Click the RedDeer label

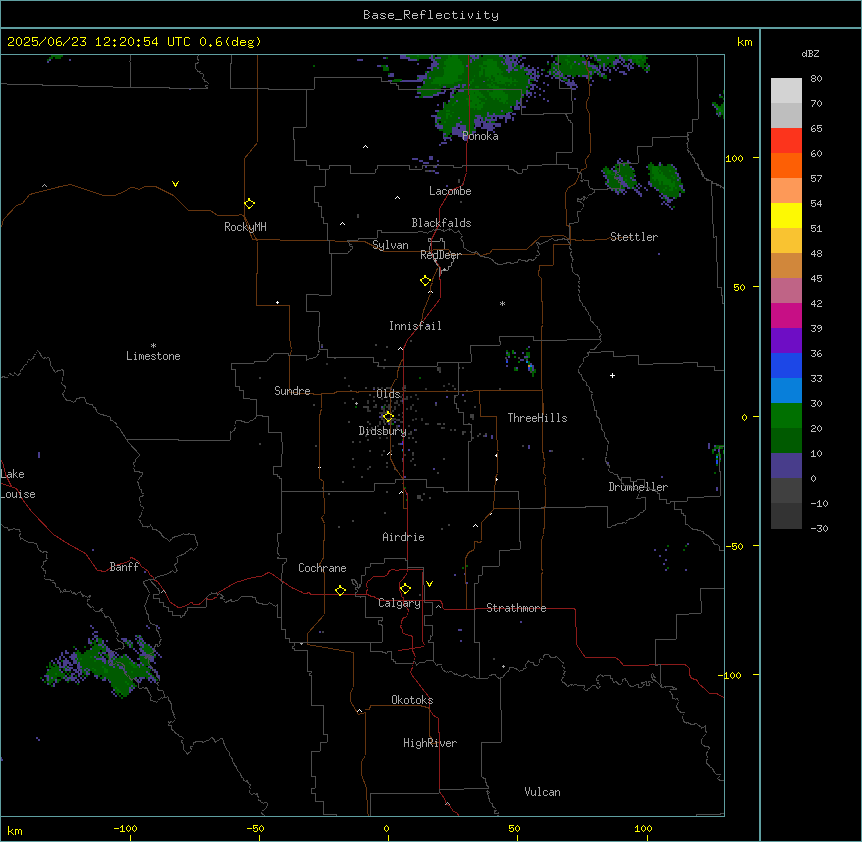pos(440,255)
